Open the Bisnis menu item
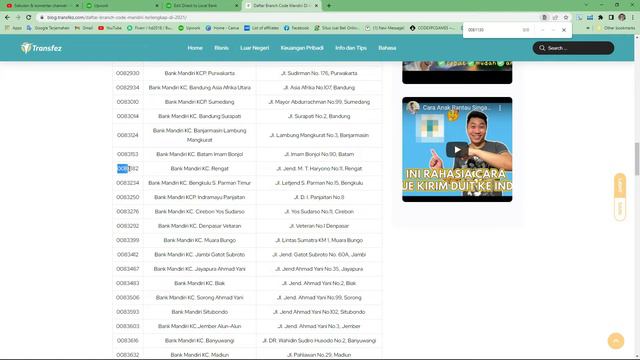Image resolution: width=640 pixels, height=360 pixels. click(x=221, y=48)
